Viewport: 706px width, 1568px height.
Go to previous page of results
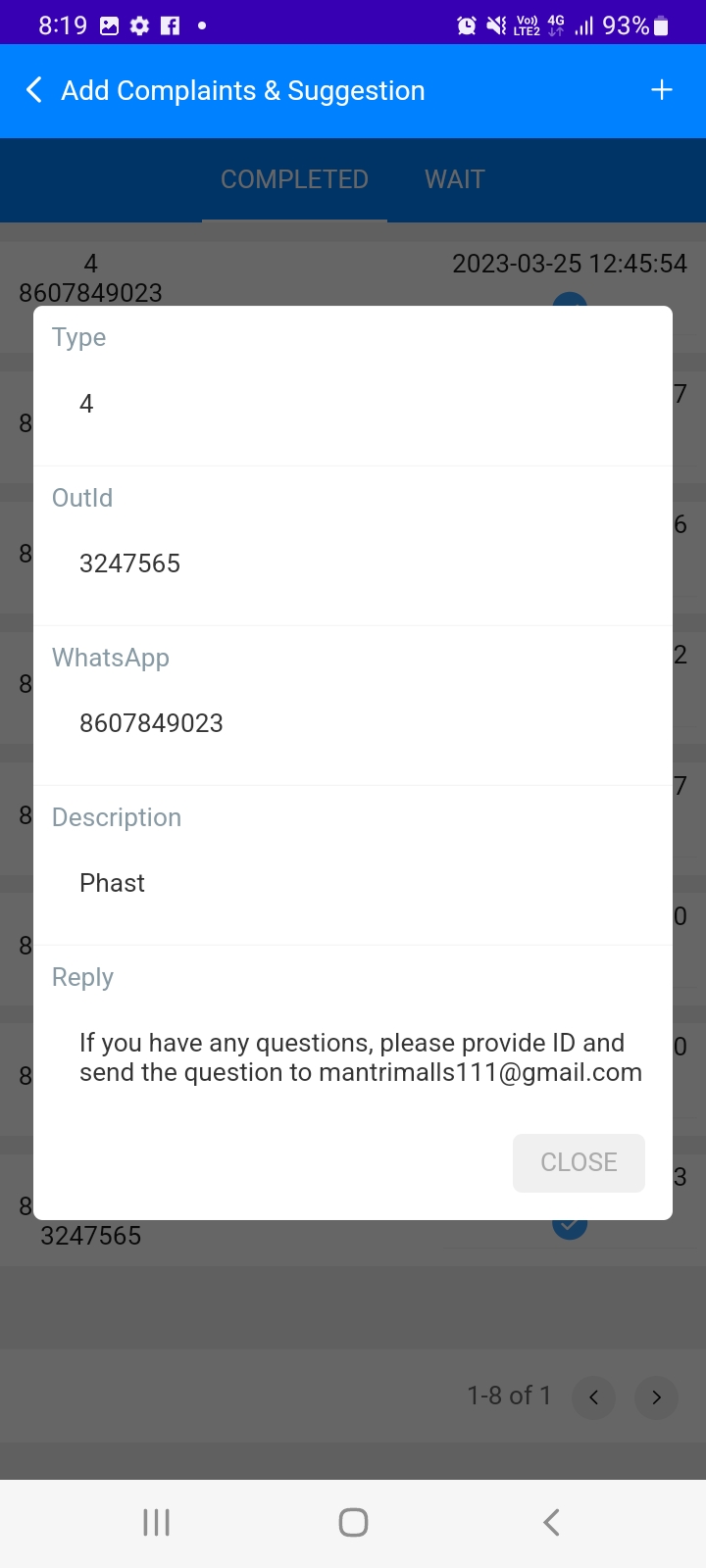coord(593,1397)
